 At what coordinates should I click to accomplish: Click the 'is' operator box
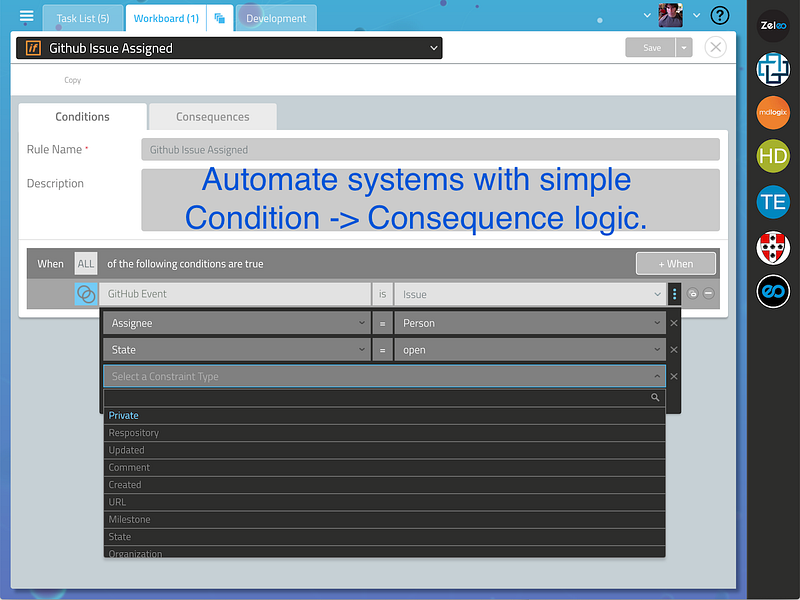click(382, 294)
